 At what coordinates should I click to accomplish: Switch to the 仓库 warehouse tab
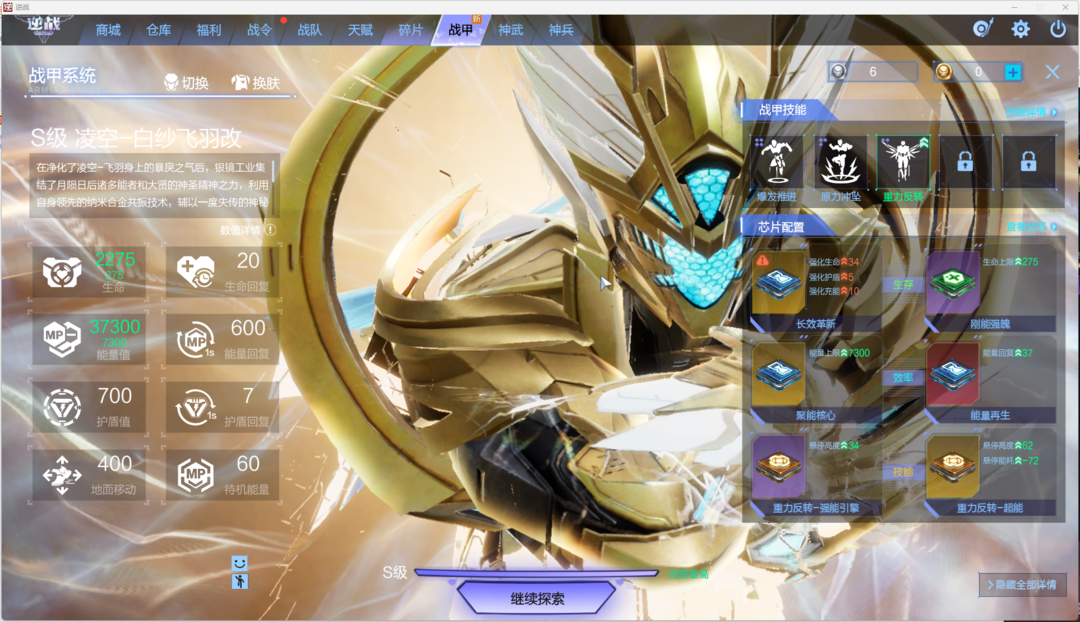click(x=158, y=30)
